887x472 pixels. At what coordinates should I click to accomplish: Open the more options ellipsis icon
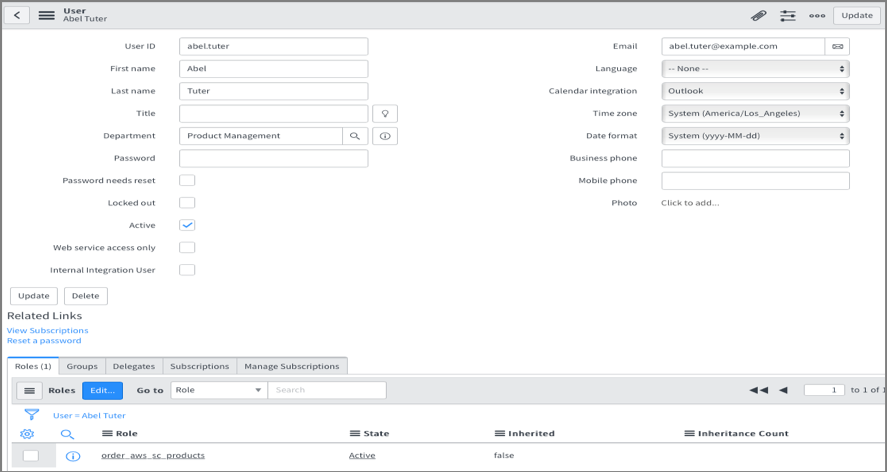click(817, 15)
